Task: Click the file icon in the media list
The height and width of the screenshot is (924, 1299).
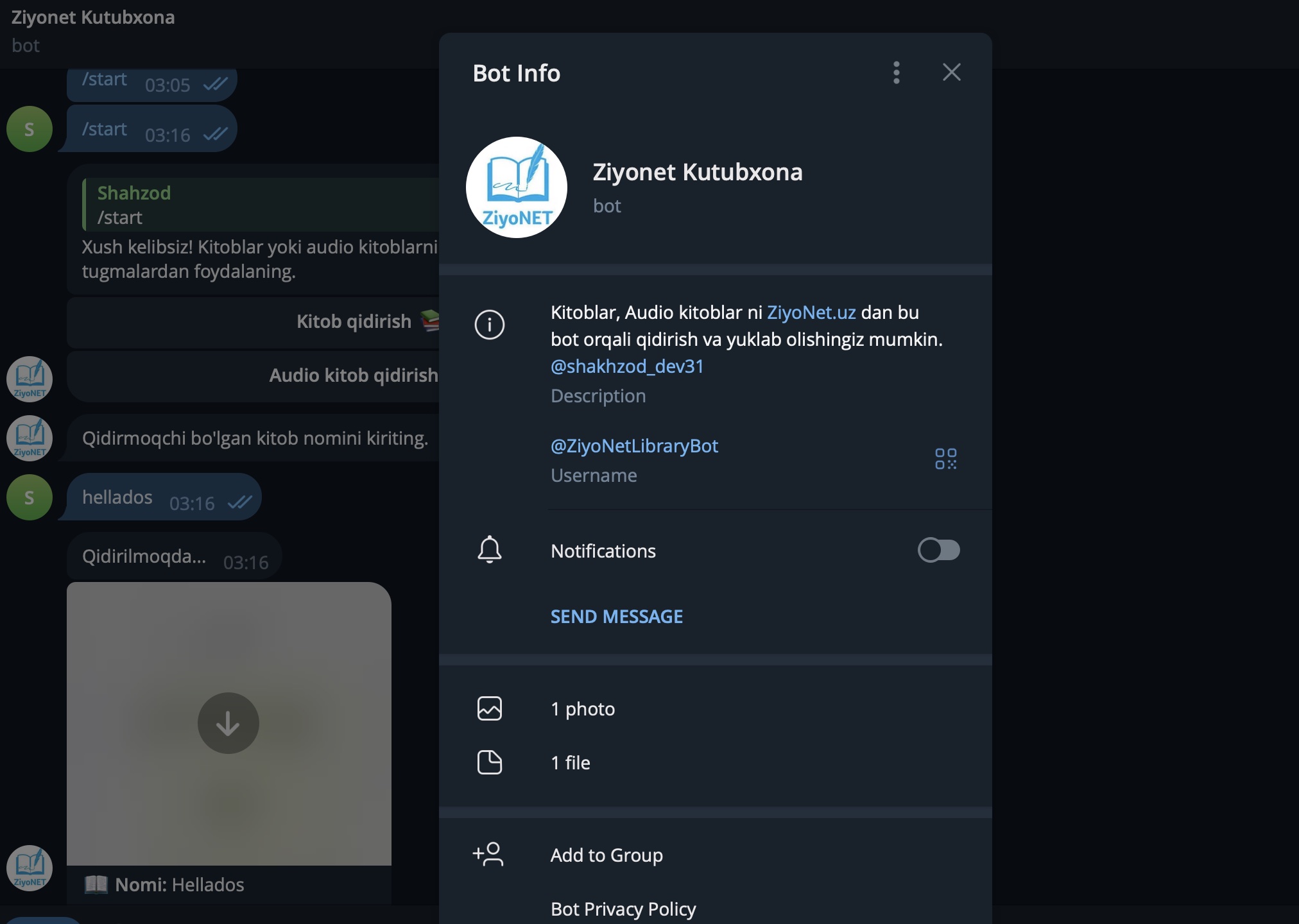Action: pos(489,762)
